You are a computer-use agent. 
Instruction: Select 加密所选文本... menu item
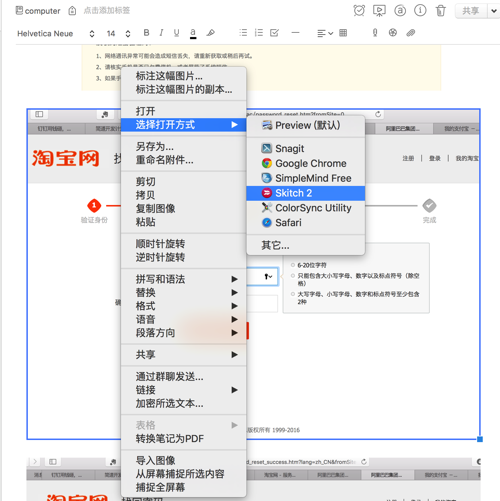click(x=184, y=403)
